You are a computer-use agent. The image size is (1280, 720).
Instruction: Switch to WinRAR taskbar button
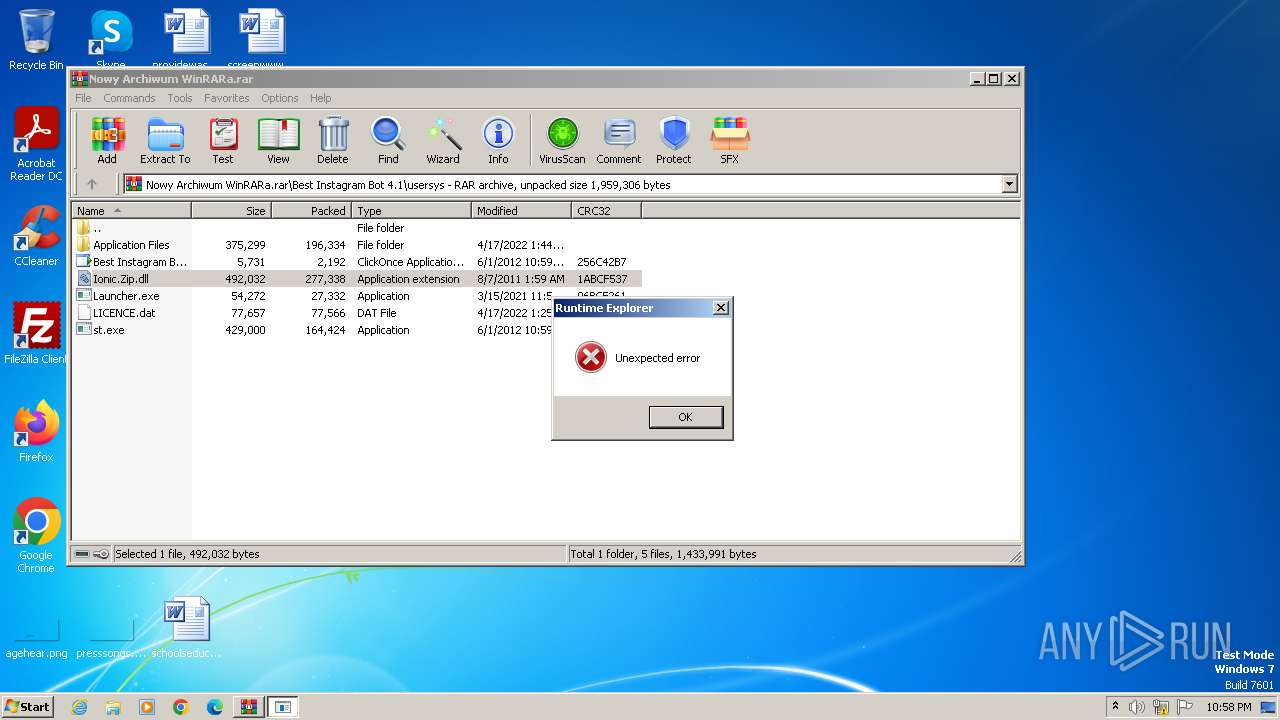click(x=248, y=707)
